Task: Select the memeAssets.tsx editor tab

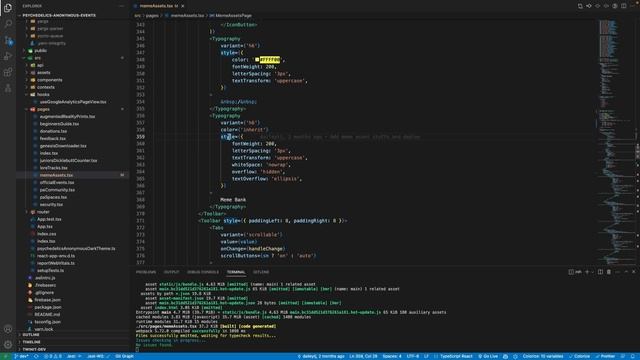Action: pyautogui.click(x=158, y=6)
